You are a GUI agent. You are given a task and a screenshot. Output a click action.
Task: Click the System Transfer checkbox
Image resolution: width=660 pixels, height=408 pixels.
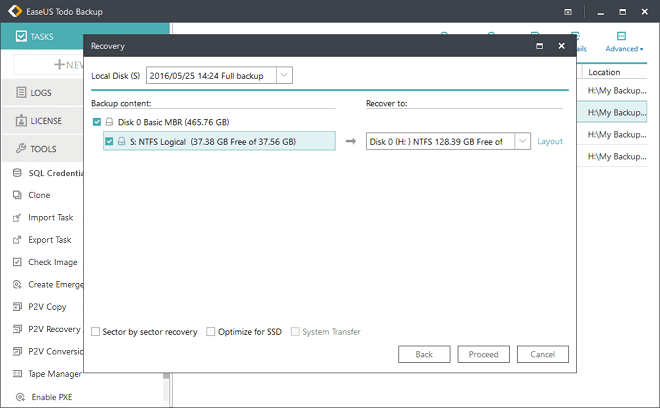coord(295,332)
